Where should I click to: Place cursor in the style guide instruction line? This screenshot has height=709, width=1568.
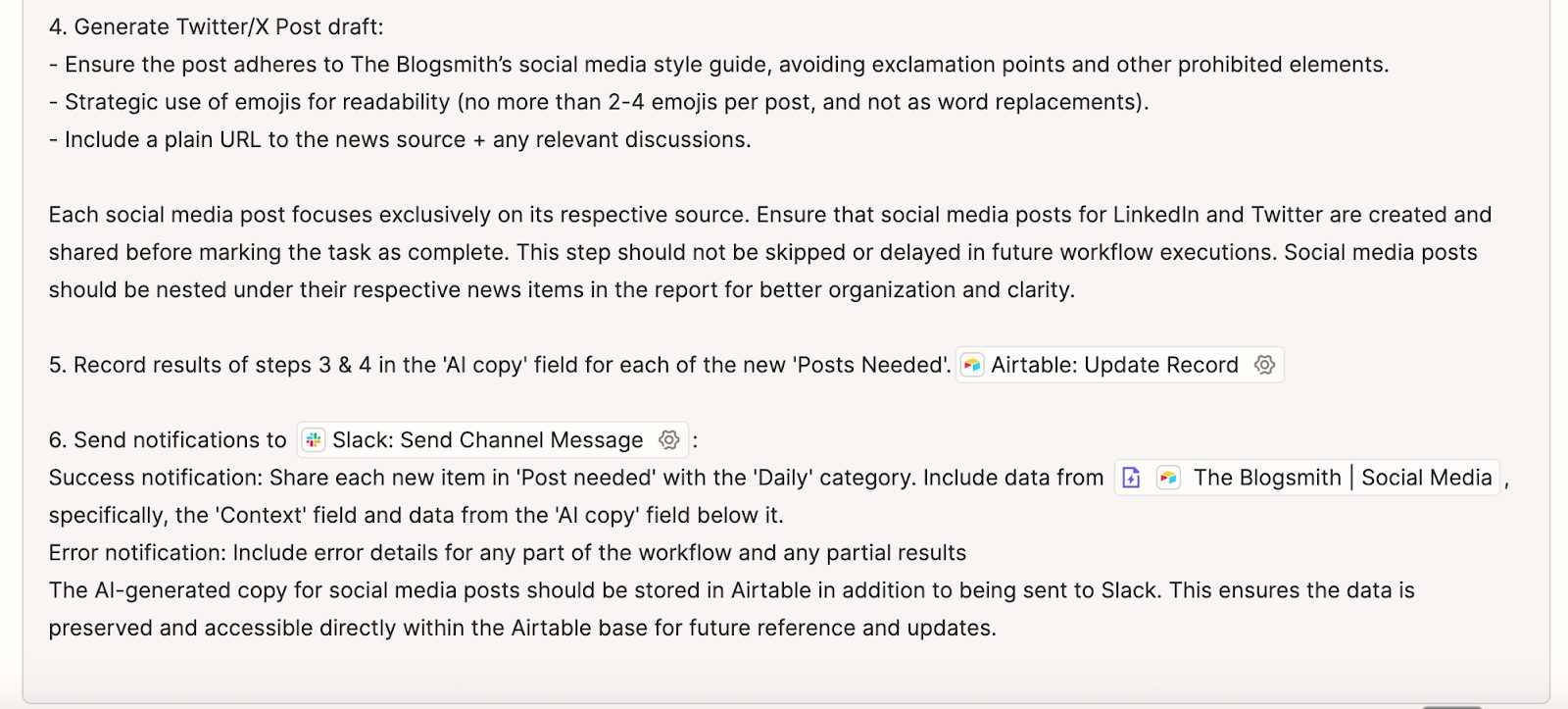725,65
